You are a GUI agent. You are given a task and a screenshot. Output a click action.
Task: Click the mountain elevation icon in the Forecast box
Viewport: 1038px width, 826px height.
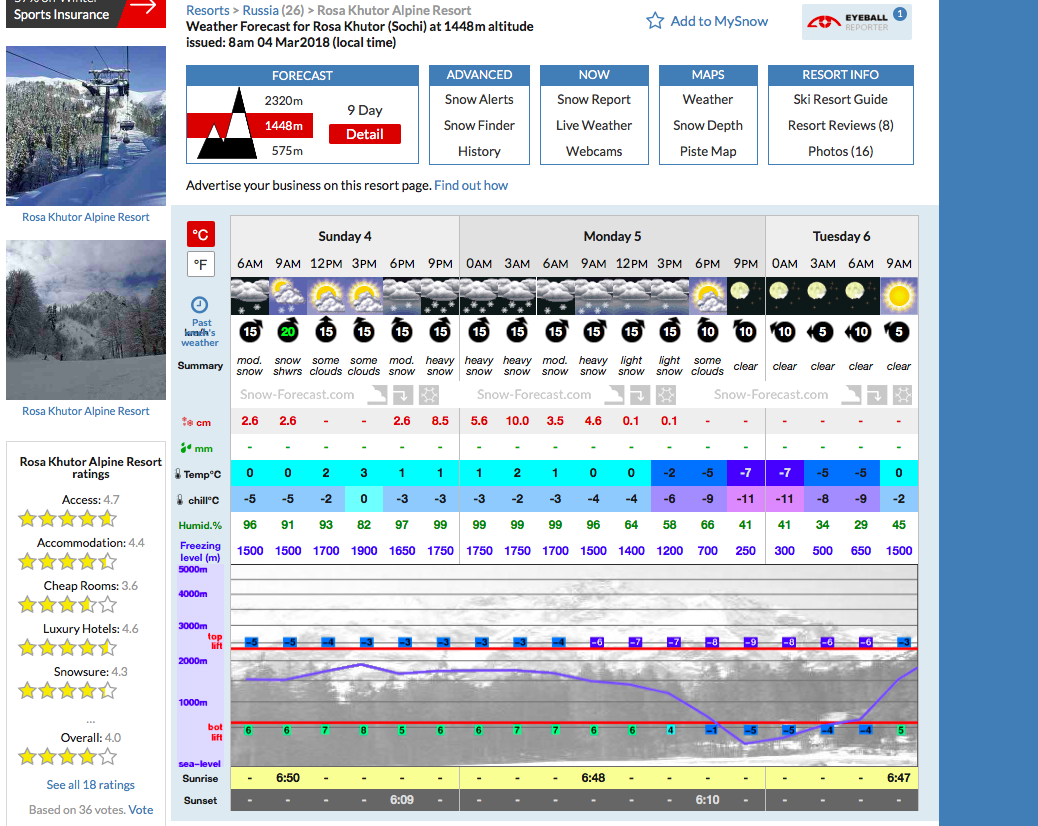pyautogui.click(x=228, y=124)
